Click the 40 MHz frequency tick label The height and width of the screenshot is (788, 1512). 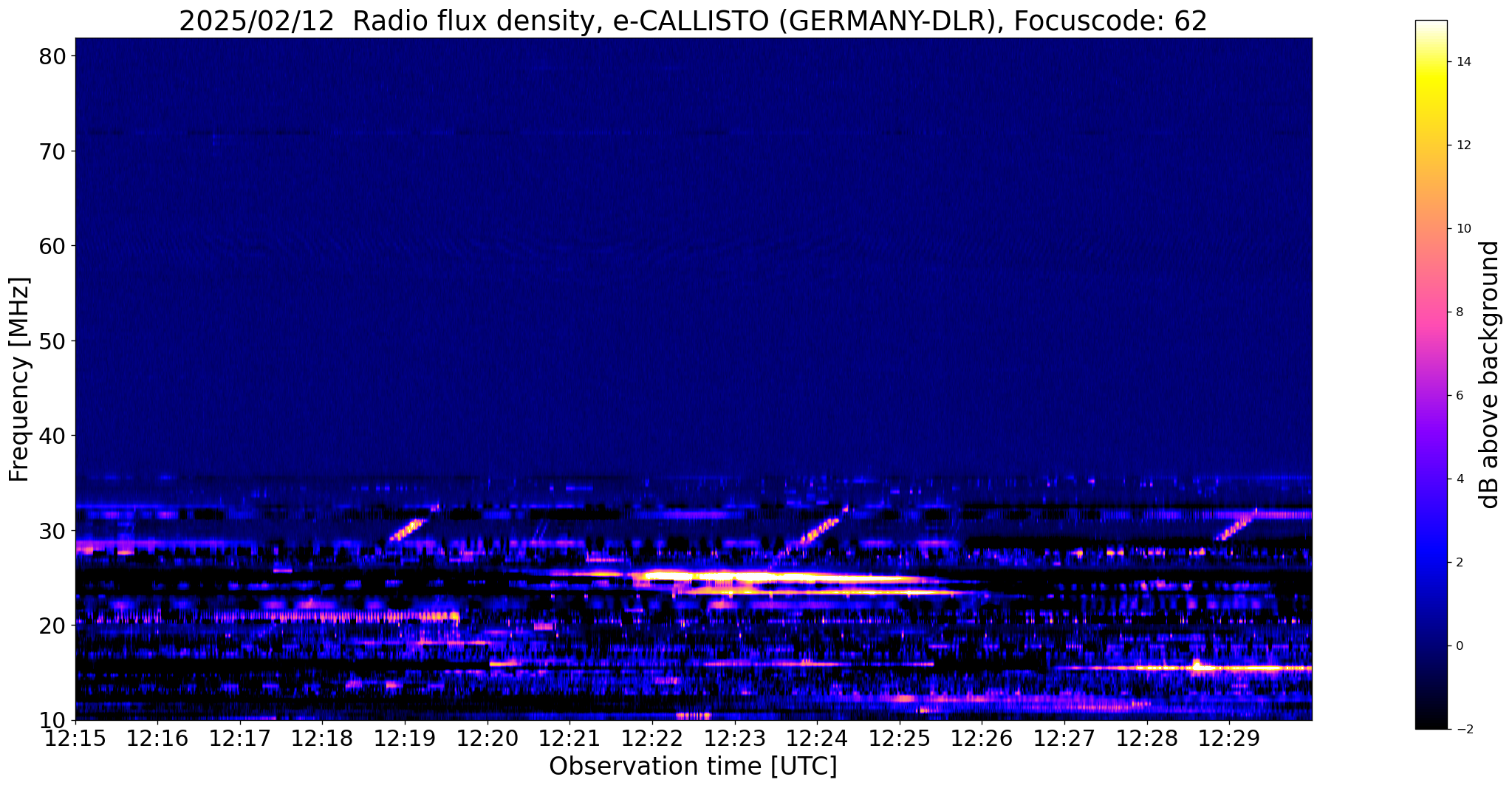pyautogui.click(x=52, y=436)
